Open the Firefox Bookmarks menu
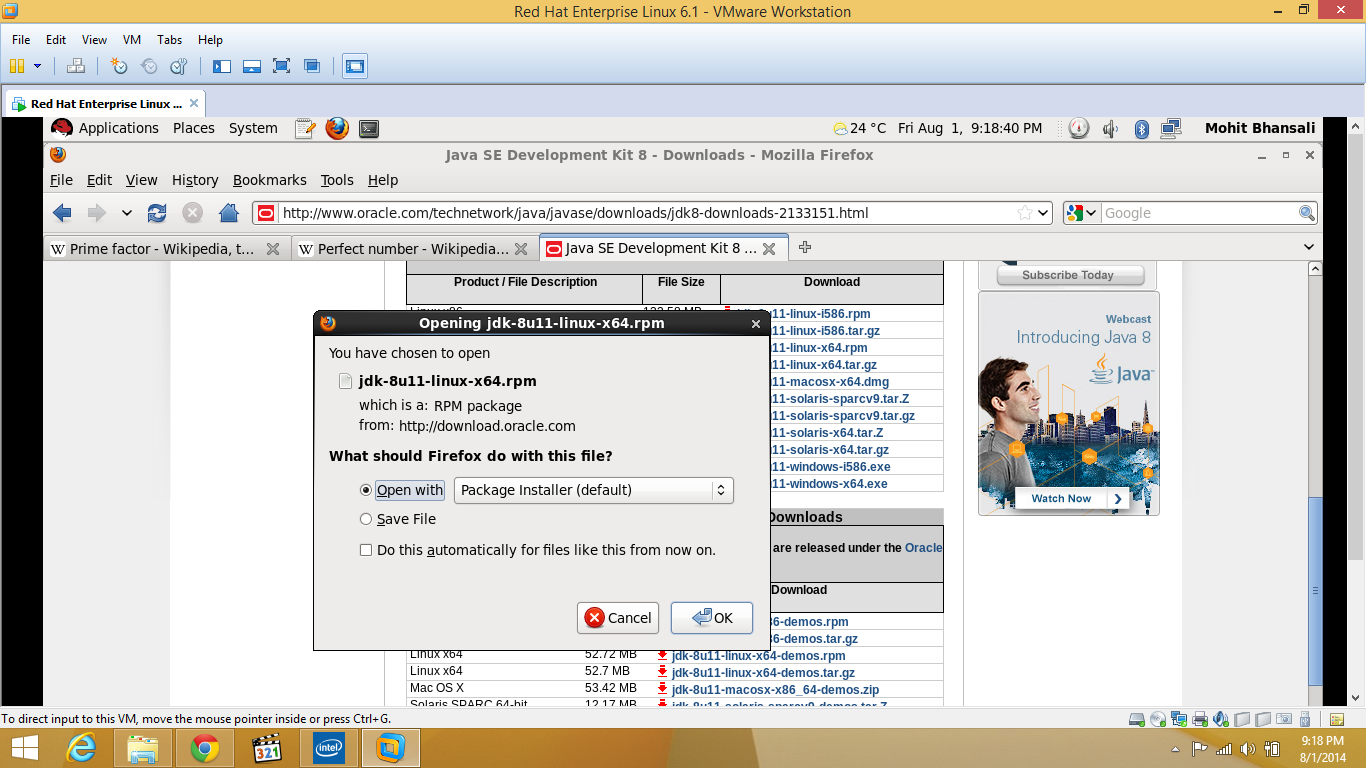 (x=269, y=180)
